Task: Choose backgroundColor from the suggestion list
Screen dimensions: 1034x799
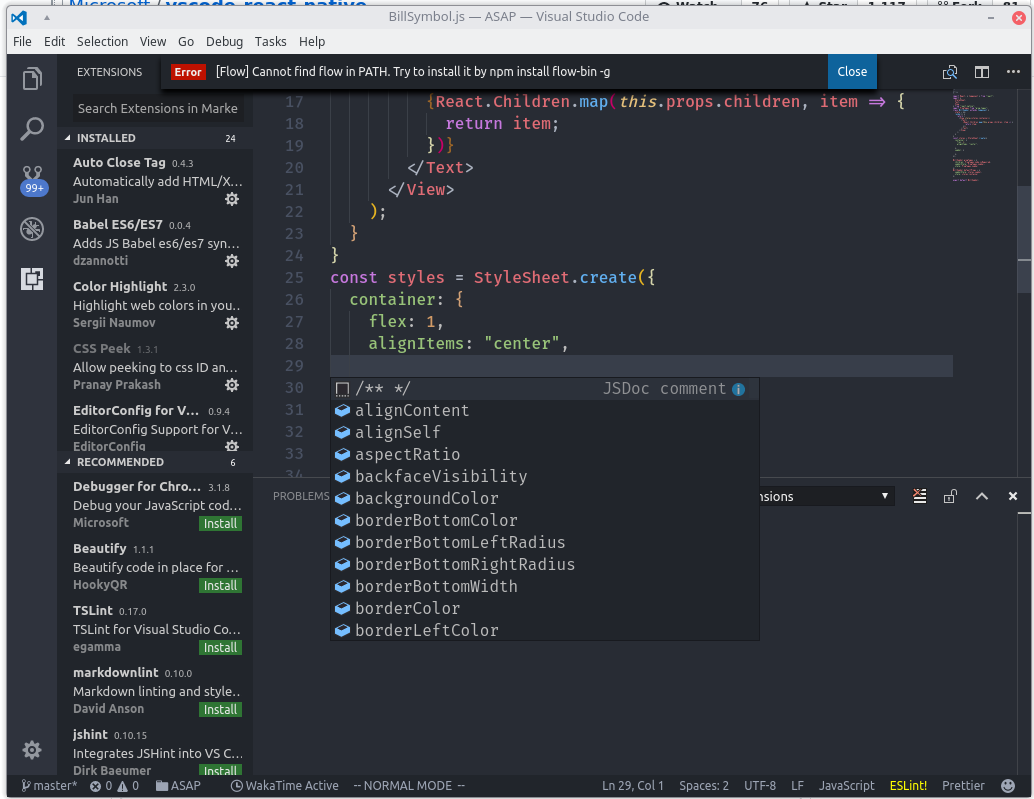Action: point(545,498)
